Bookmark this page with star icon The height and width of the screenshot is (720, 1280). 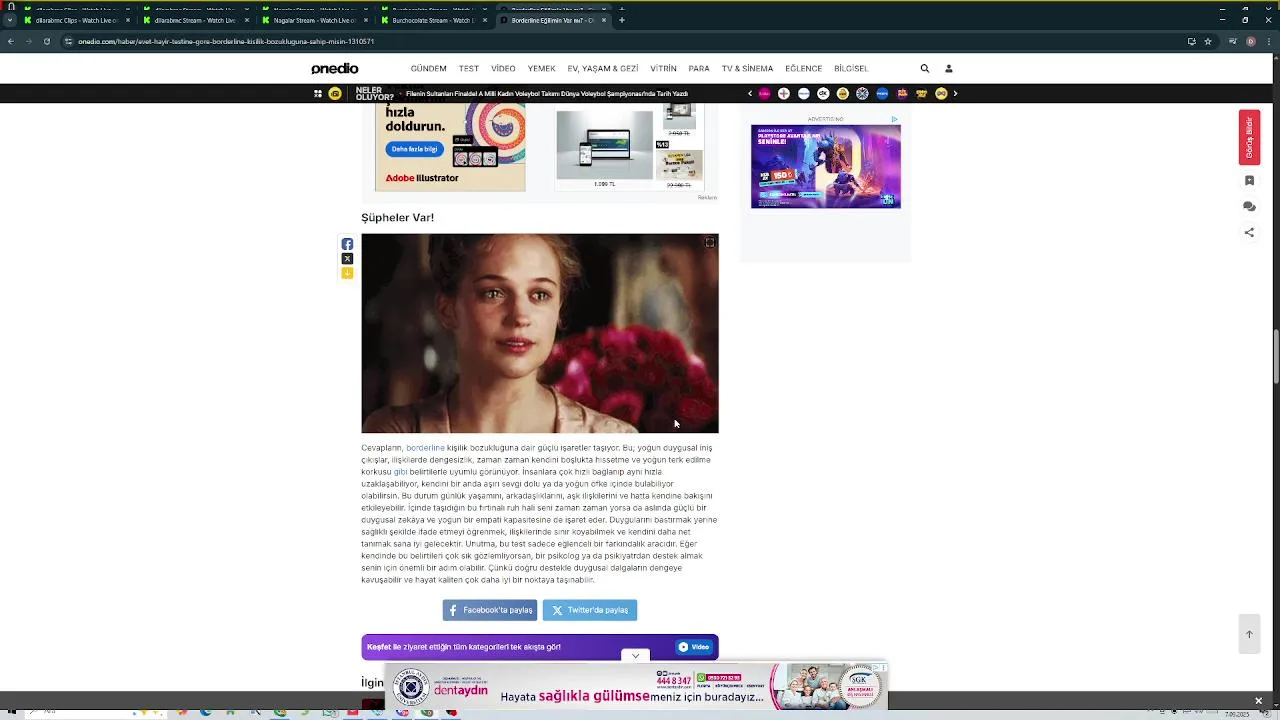click(x=1208, y=41)
